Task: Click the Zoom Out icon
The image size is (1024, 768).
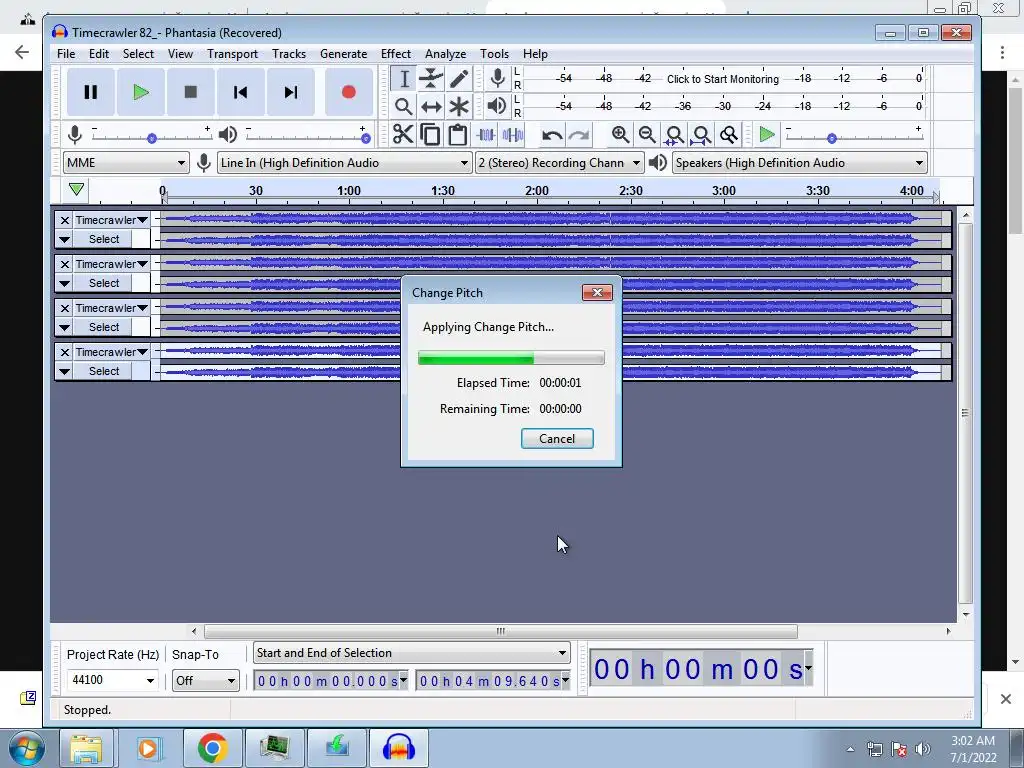Action: (x=647, y=135)
